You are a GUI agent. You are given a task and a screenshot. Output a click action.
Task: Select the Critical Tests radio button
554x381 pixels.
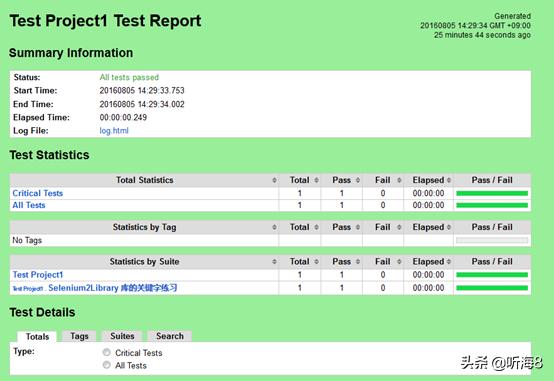(x=106, y=352)
